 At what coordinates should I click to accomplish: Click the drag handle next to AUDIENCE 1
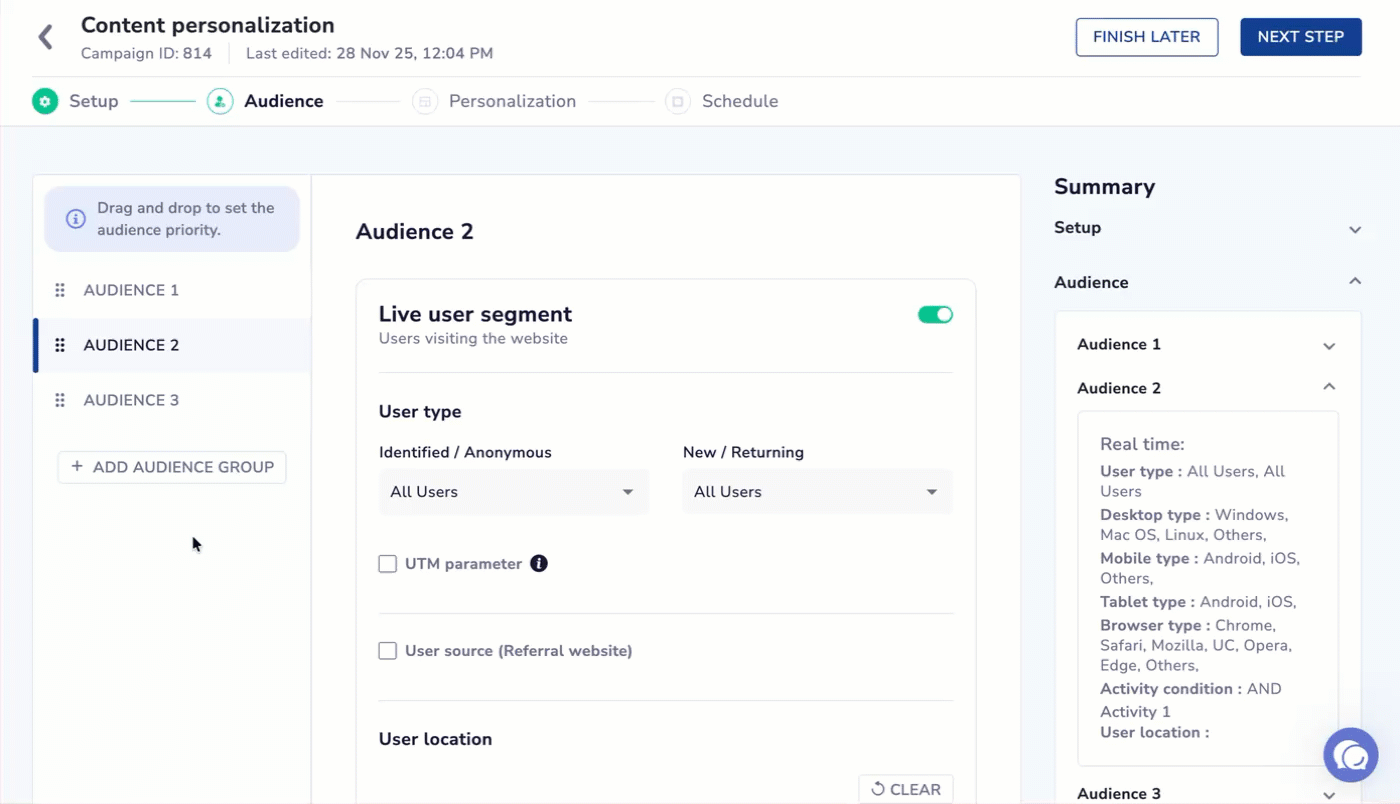click(x=60, y=289)
